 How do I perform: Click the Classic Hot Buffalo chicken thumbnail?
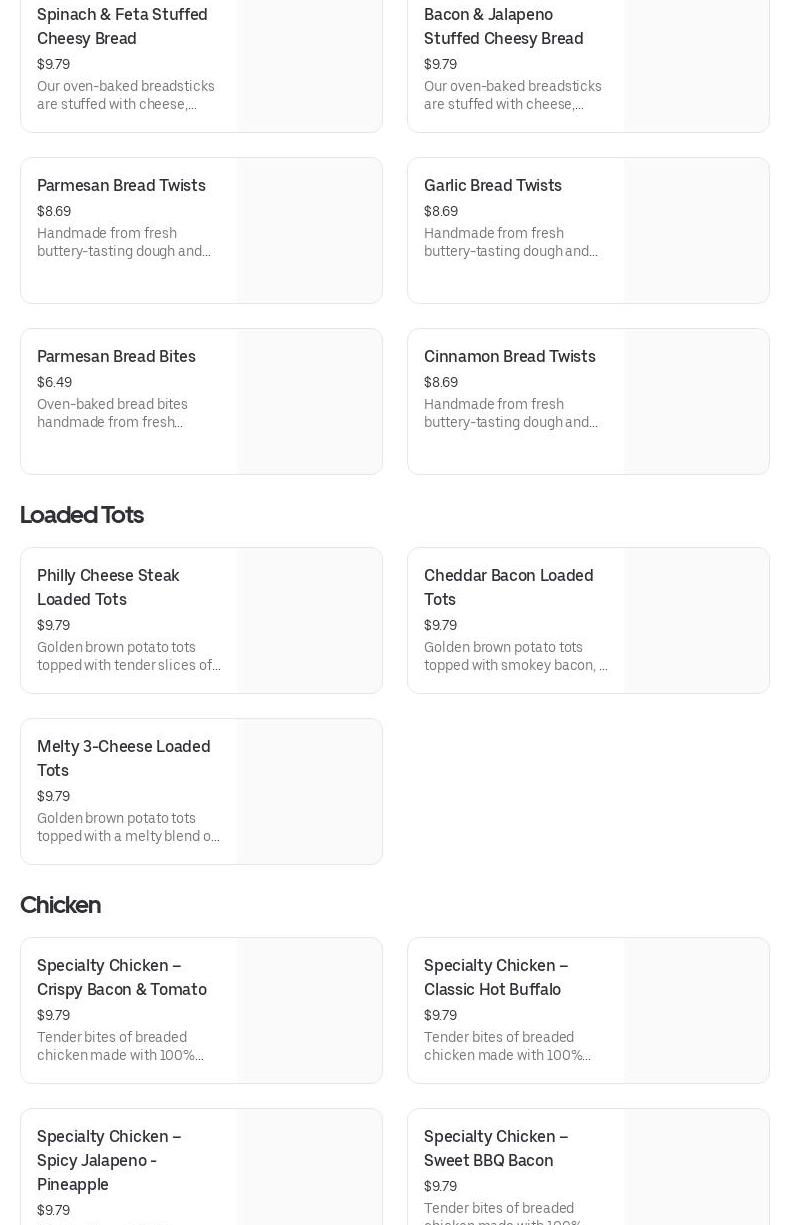(x=696, y=1011)
